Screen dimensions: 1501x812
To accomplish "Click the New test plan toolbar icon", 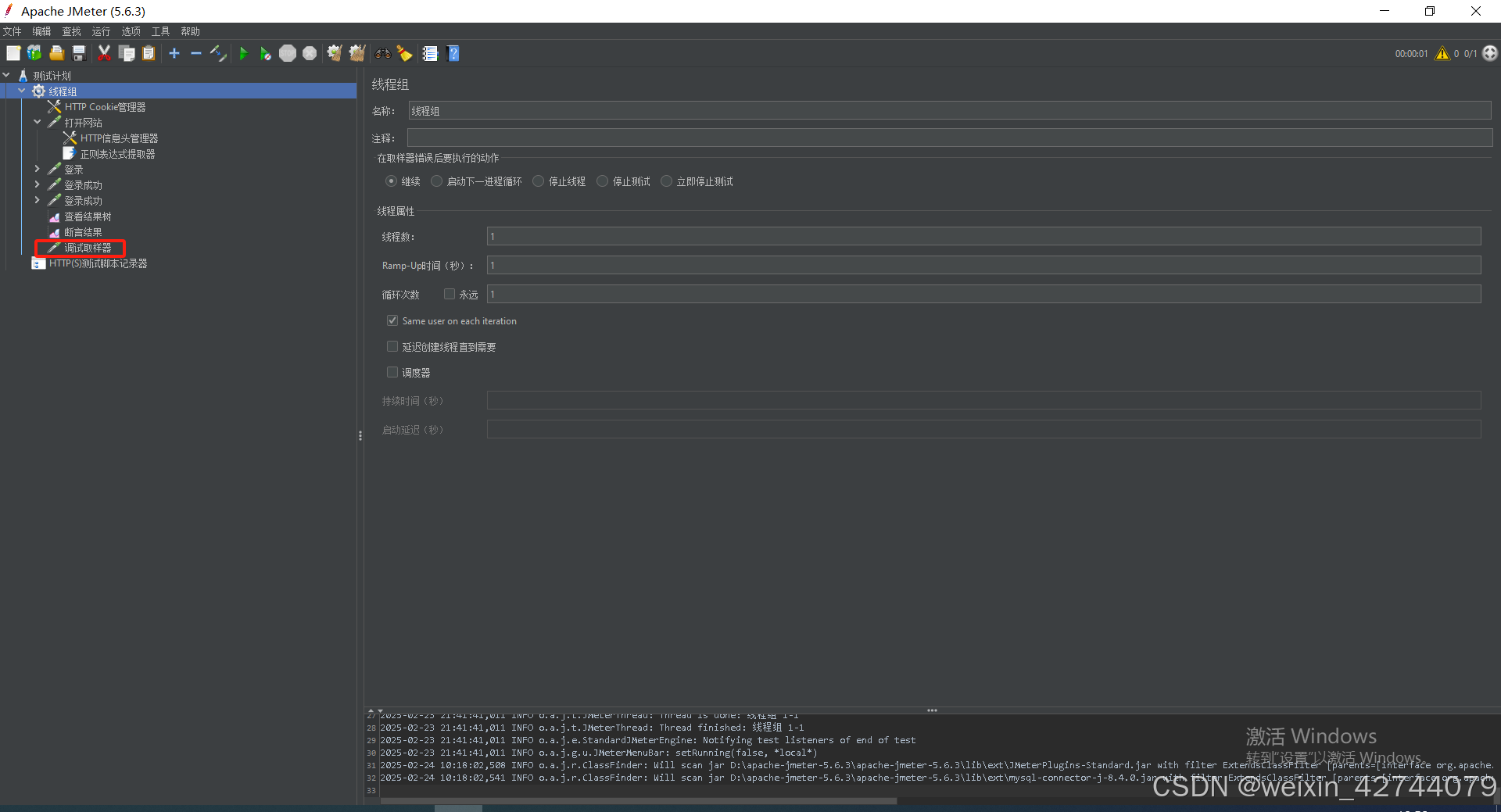I will [x=13, y=53].
